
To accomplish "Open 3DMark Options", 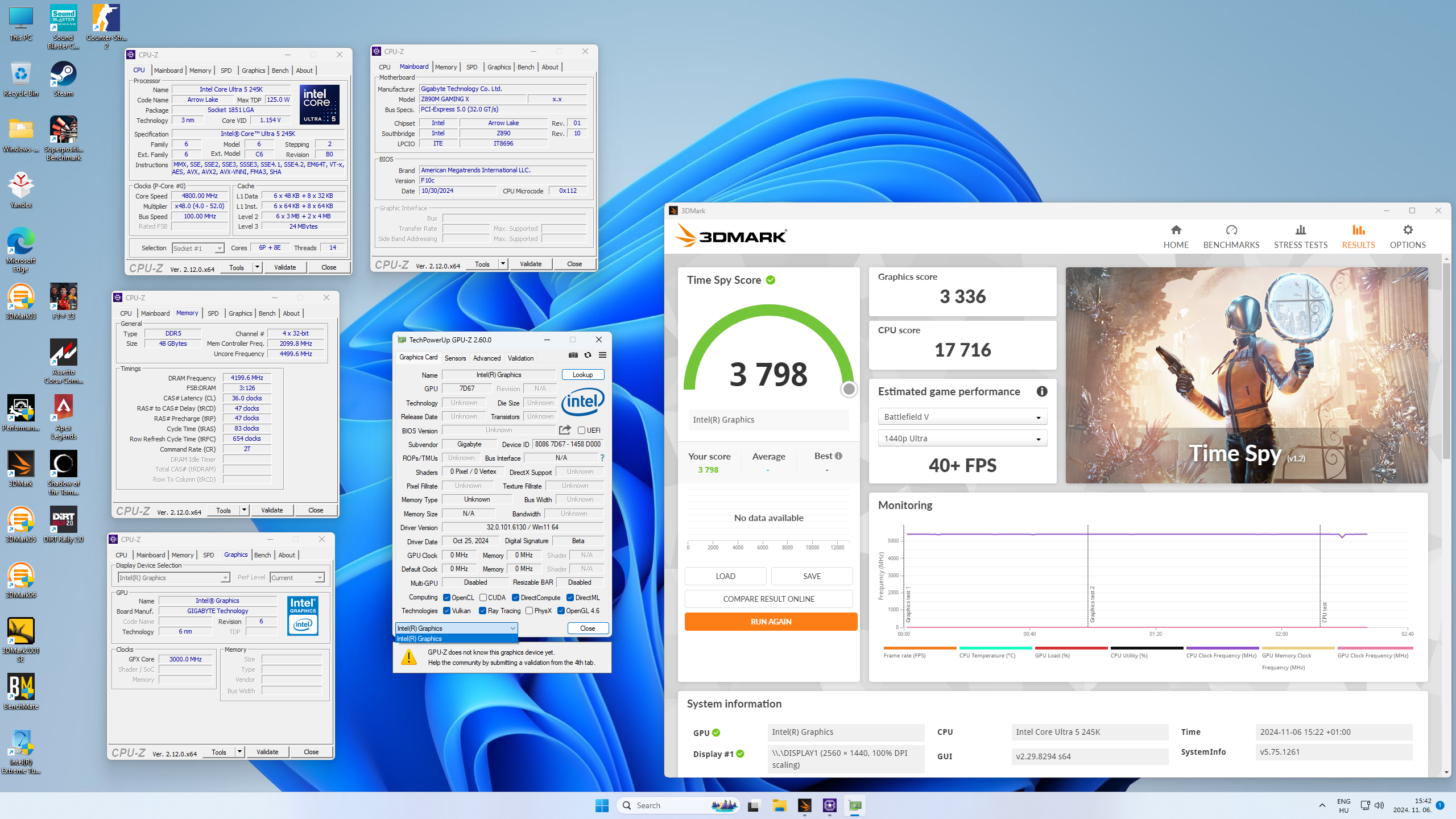I will 1407,235.
